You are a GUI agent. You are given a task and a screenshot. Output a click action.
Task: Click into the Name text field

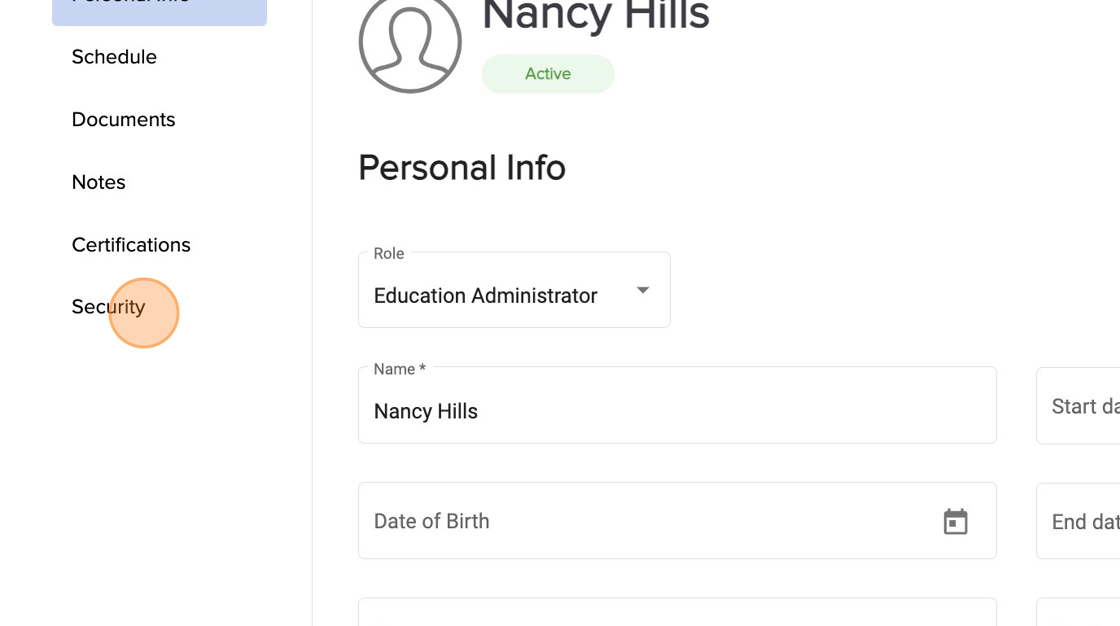(x=677, y=410)
